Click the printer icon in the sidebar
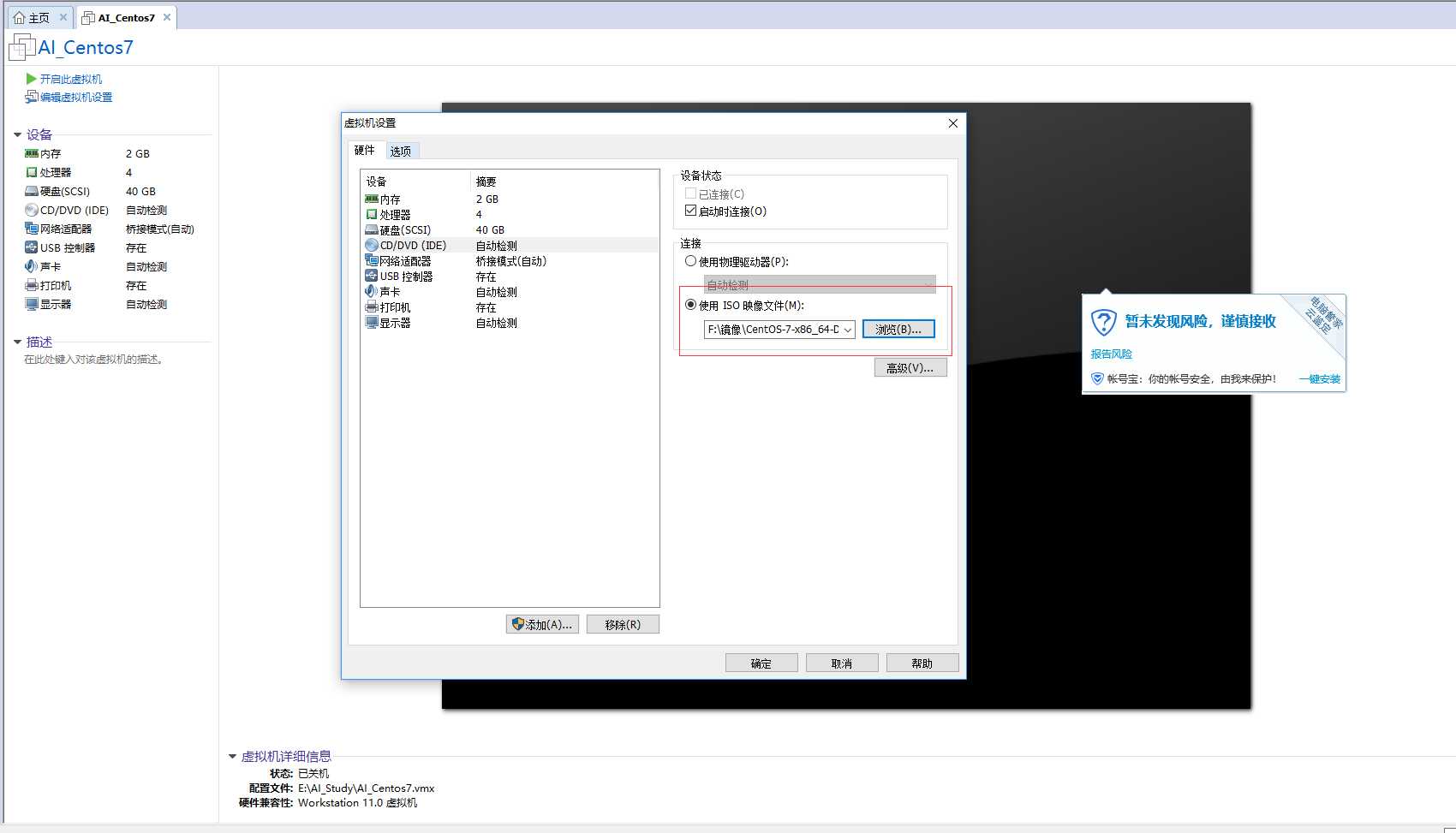This screenshot has width=1456, height=833. [x=32, y=285]
